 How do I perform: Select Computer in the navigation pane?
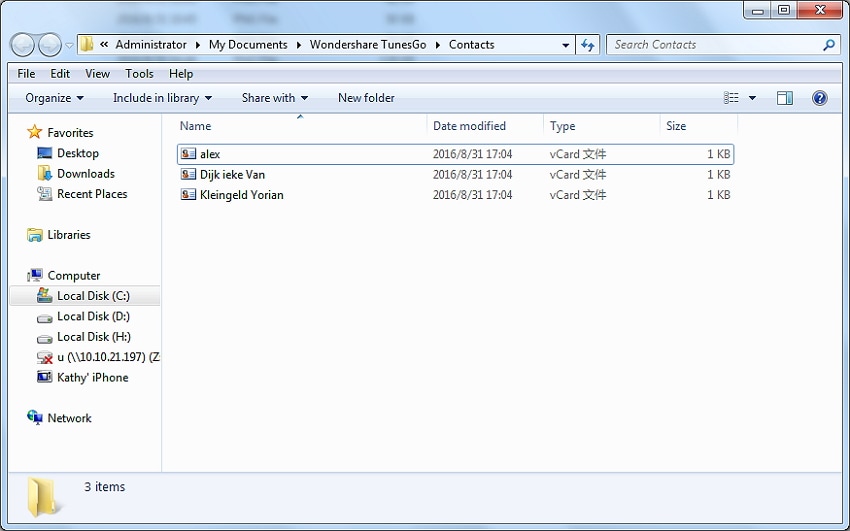coord(74,276)
